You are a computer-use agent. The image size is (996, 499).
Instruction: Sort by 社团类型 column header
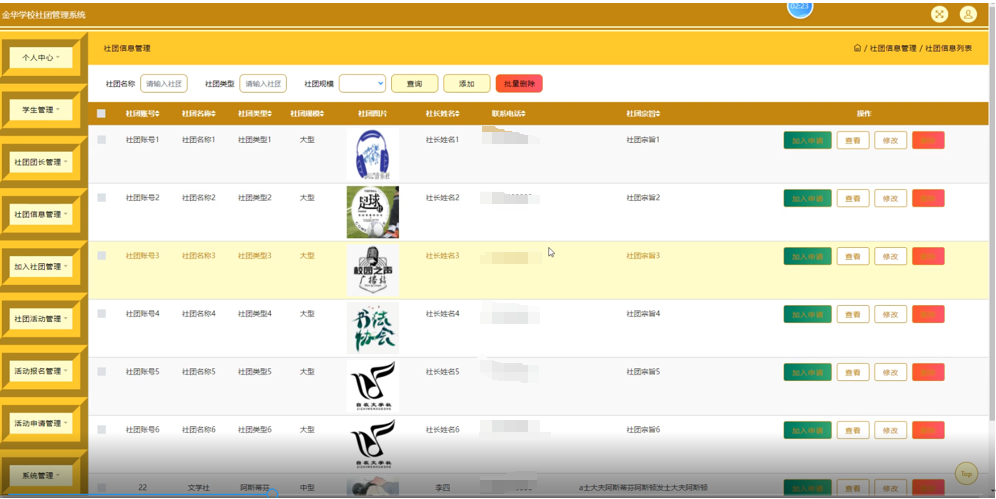(x=254, y=114)
